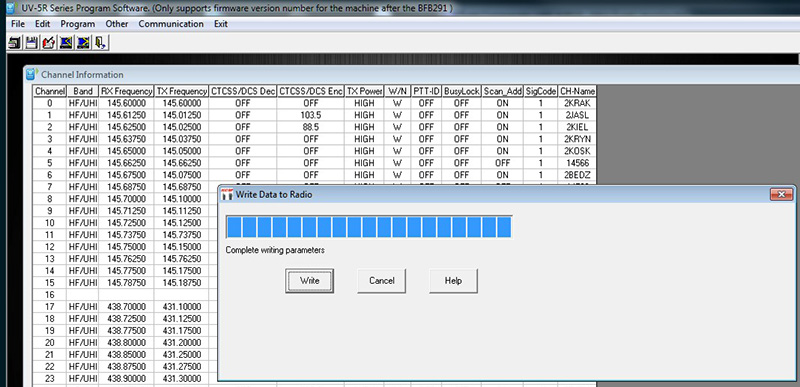
Task: Click the empty channel 16 row number
Action: tap(49, 295)
